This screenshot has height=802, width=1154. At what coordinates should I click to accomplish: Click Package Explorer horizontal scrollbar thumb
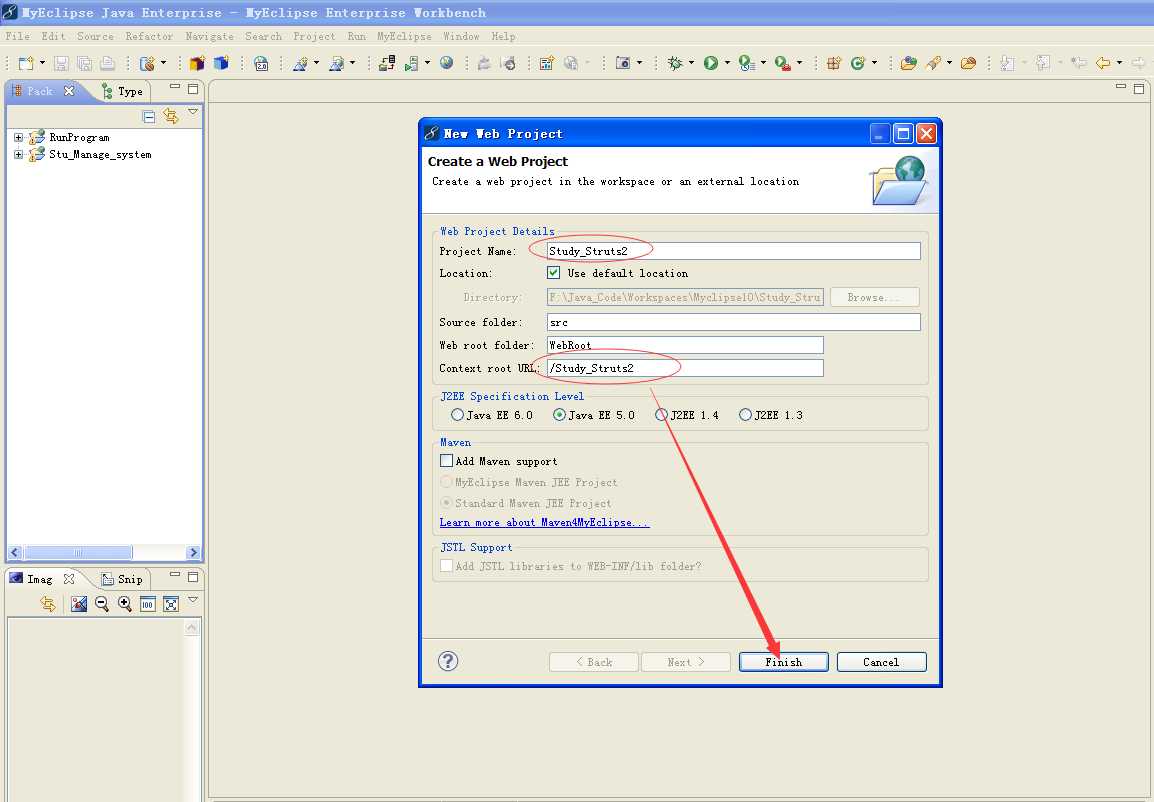pos(77,552)
